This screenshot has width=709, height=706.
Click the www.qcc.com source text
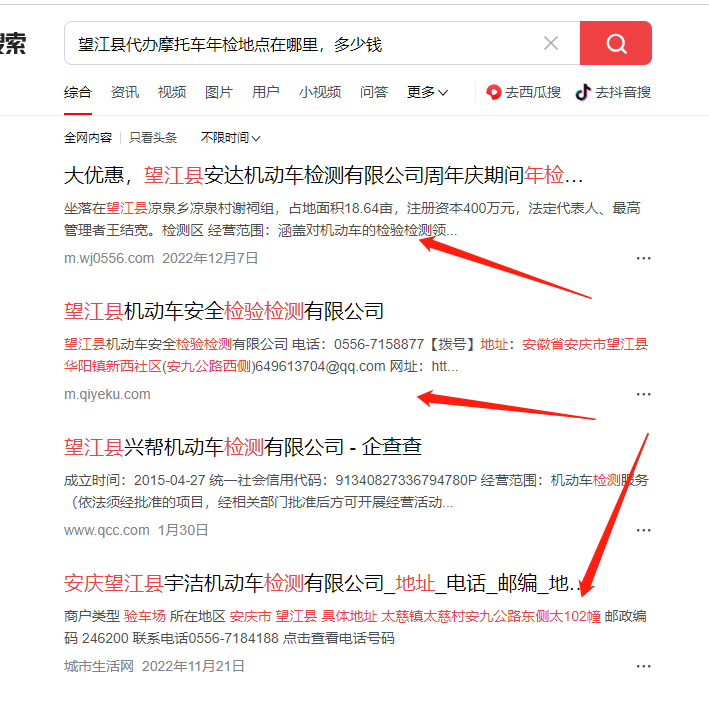pyautogui.click(x=107, y=530)
